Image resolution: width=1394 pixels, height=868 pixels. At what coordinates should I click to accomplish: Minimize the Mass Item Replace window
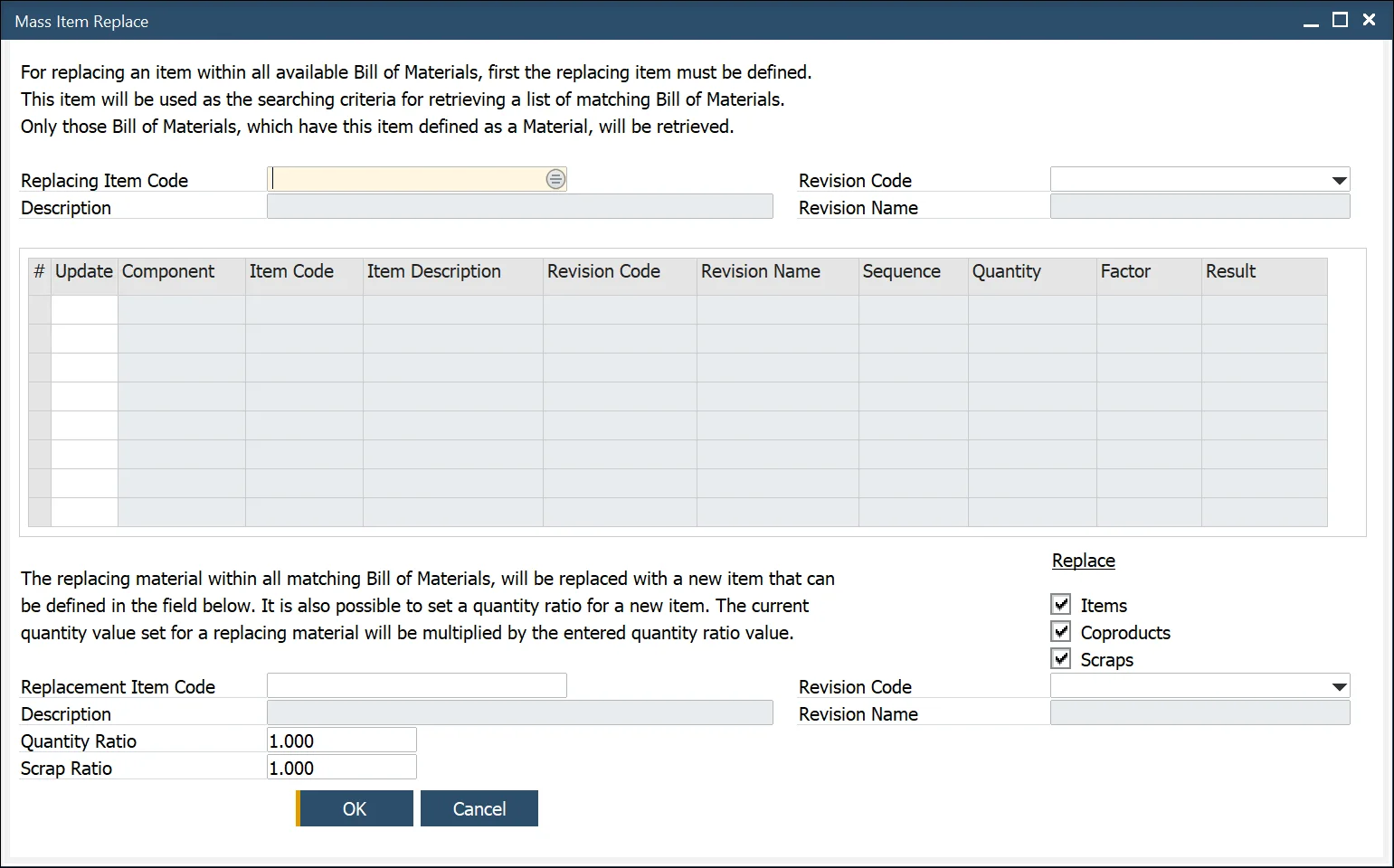coord(1311,21)
